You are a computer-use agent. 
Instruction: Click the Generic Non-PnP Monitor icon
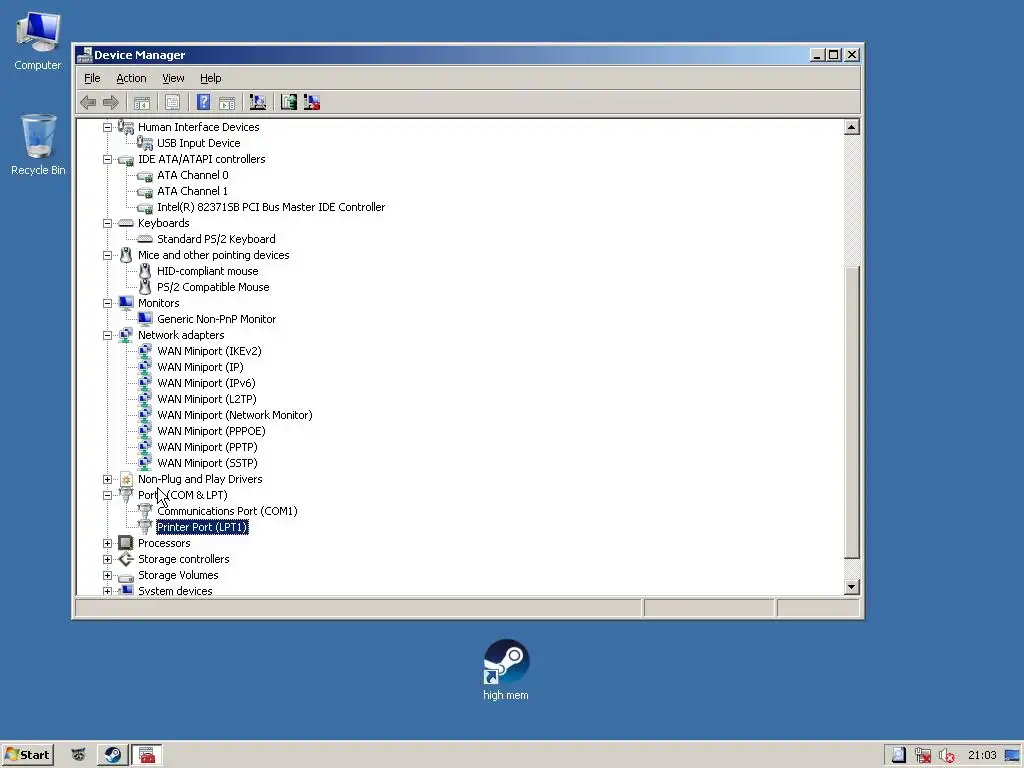click(x=145, y=319)
